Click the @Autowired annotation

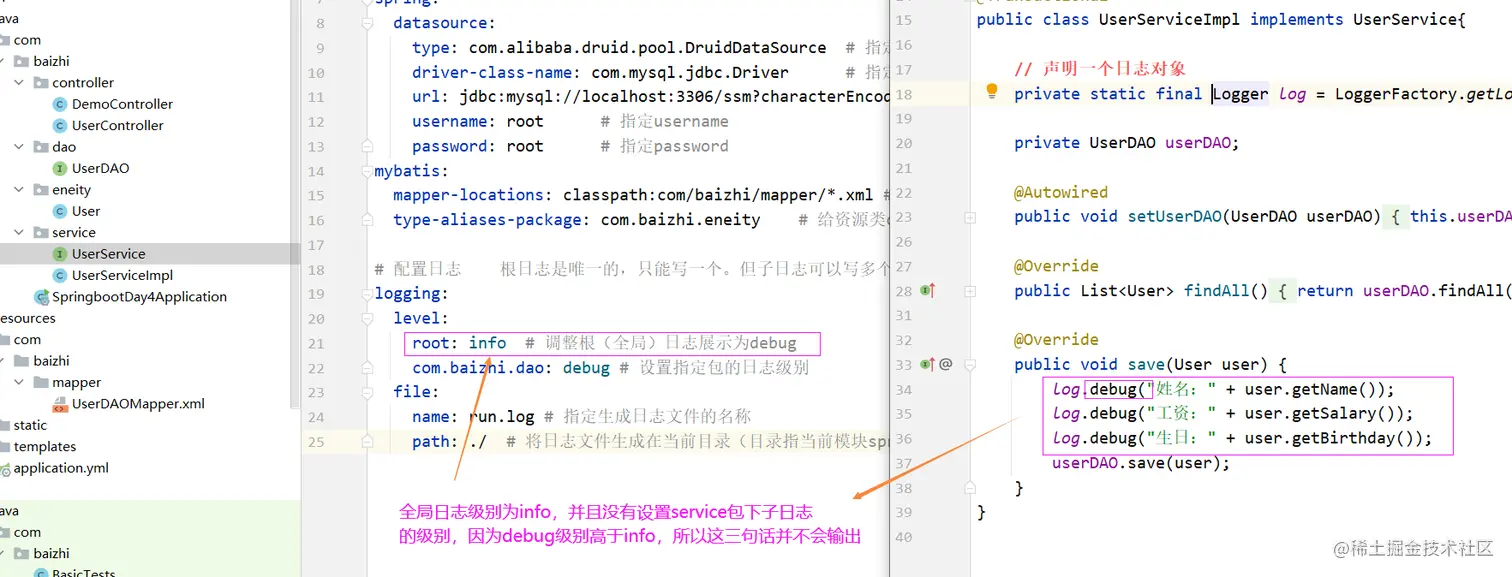click(1061, 192)
